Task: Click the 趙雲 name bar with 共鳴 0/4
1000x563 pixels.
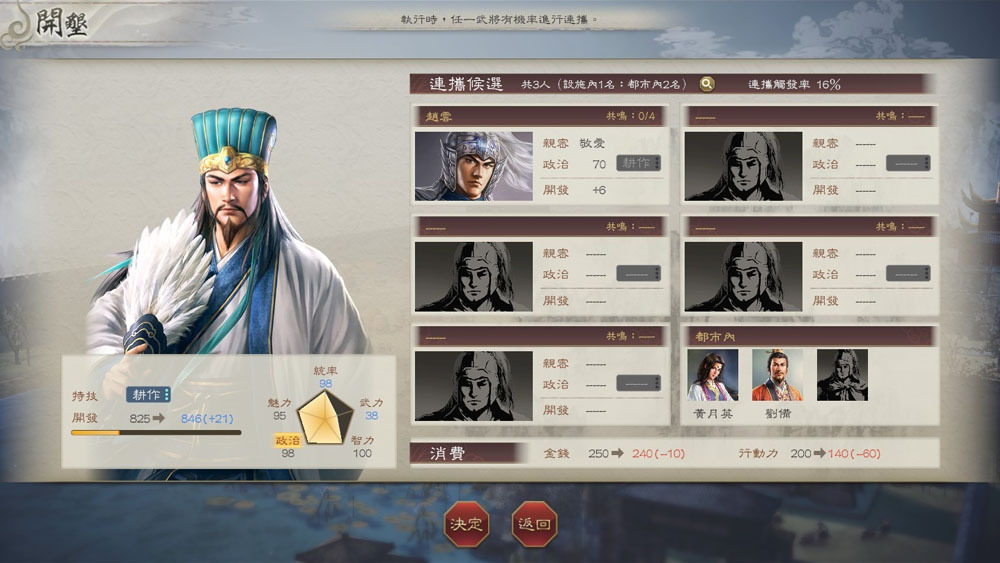Action: tap(540, 116)
